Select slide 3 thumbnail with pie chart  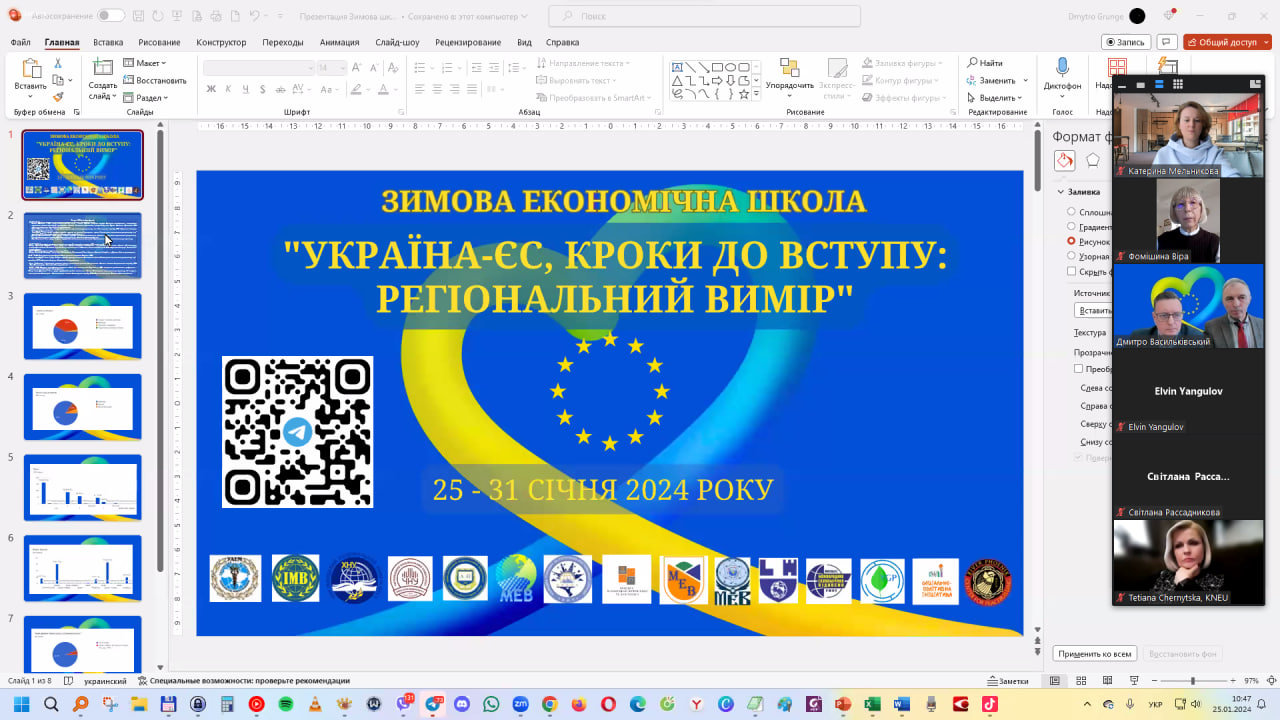[83, 326]
